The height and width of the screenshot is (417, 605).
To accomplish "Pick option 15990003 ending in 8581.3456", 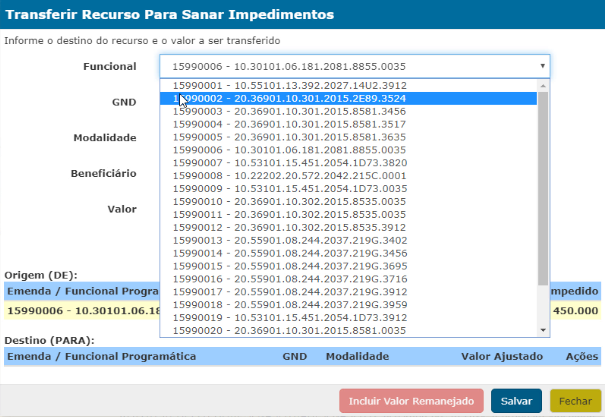I will point(288,112).
